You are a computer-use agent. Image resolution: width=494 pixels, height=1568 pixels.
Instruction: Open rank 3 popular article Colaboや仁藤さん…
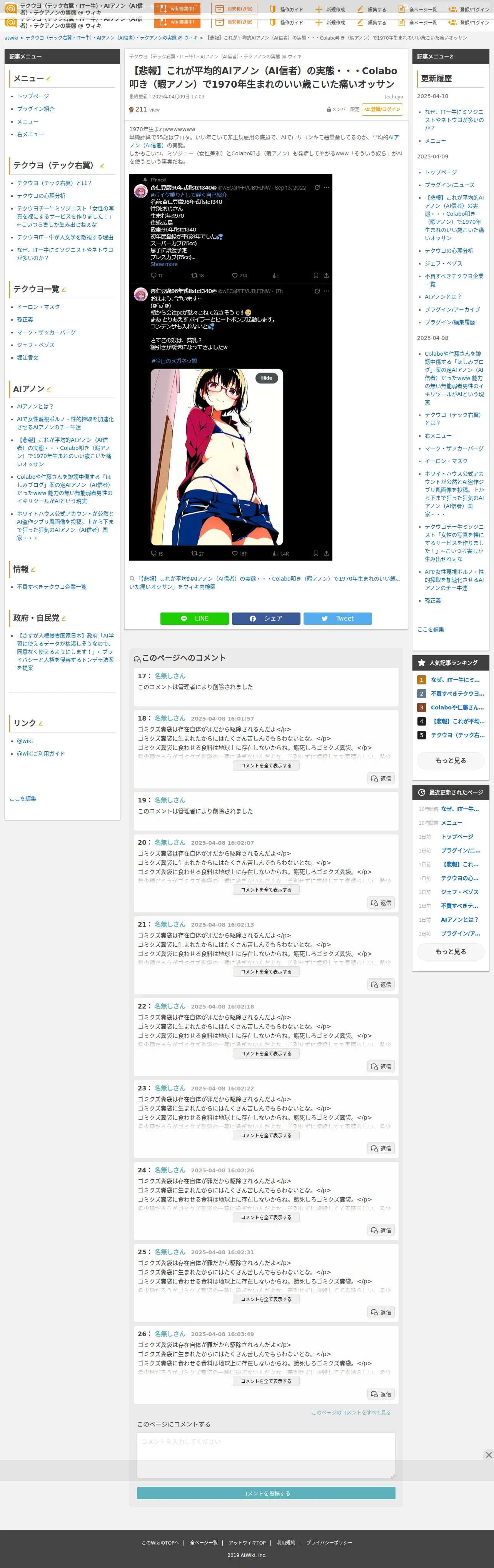(x=457, y=707)
